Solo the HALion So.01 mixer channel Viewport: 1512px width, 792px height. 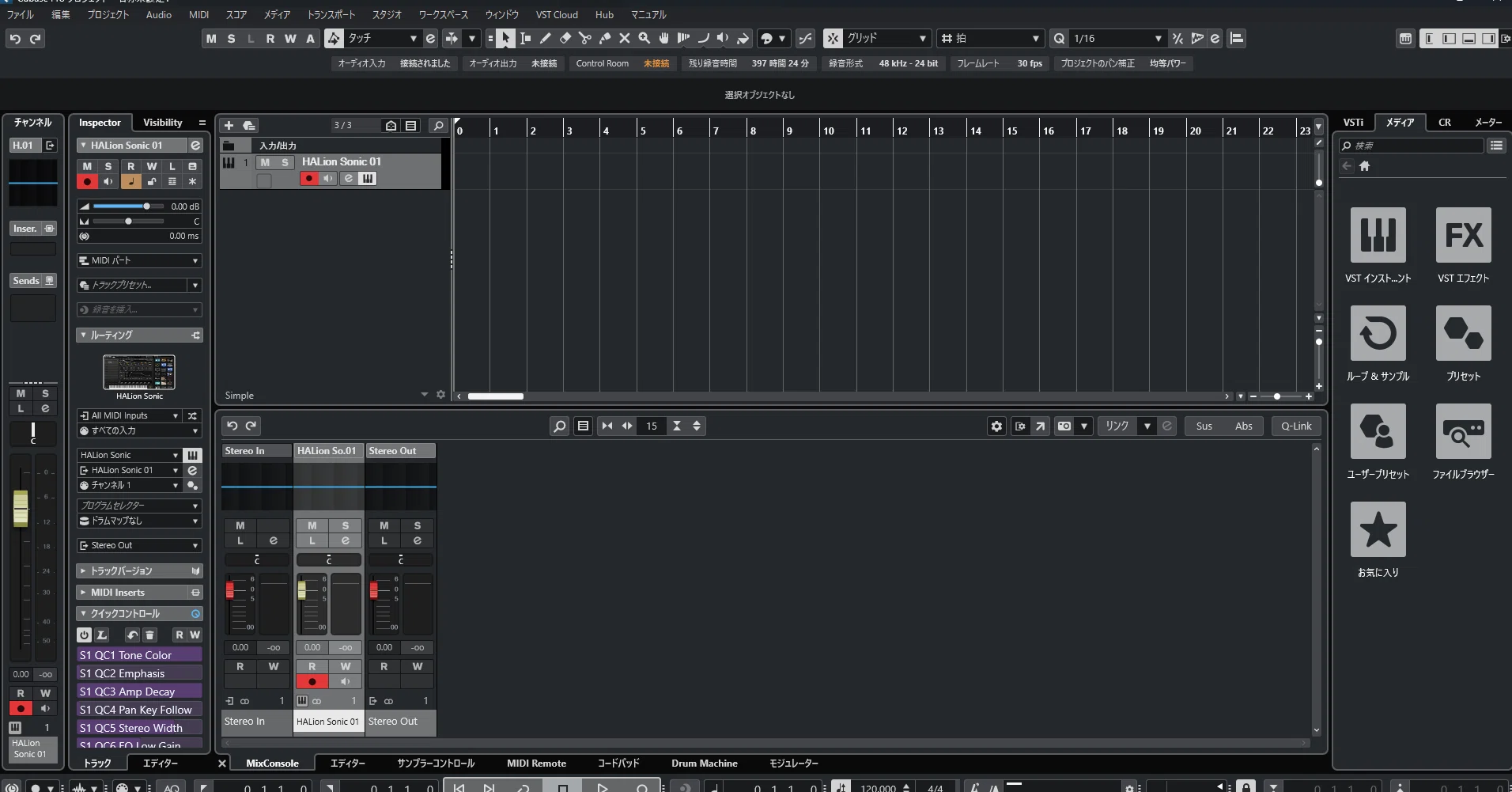(x=345, y=525)
